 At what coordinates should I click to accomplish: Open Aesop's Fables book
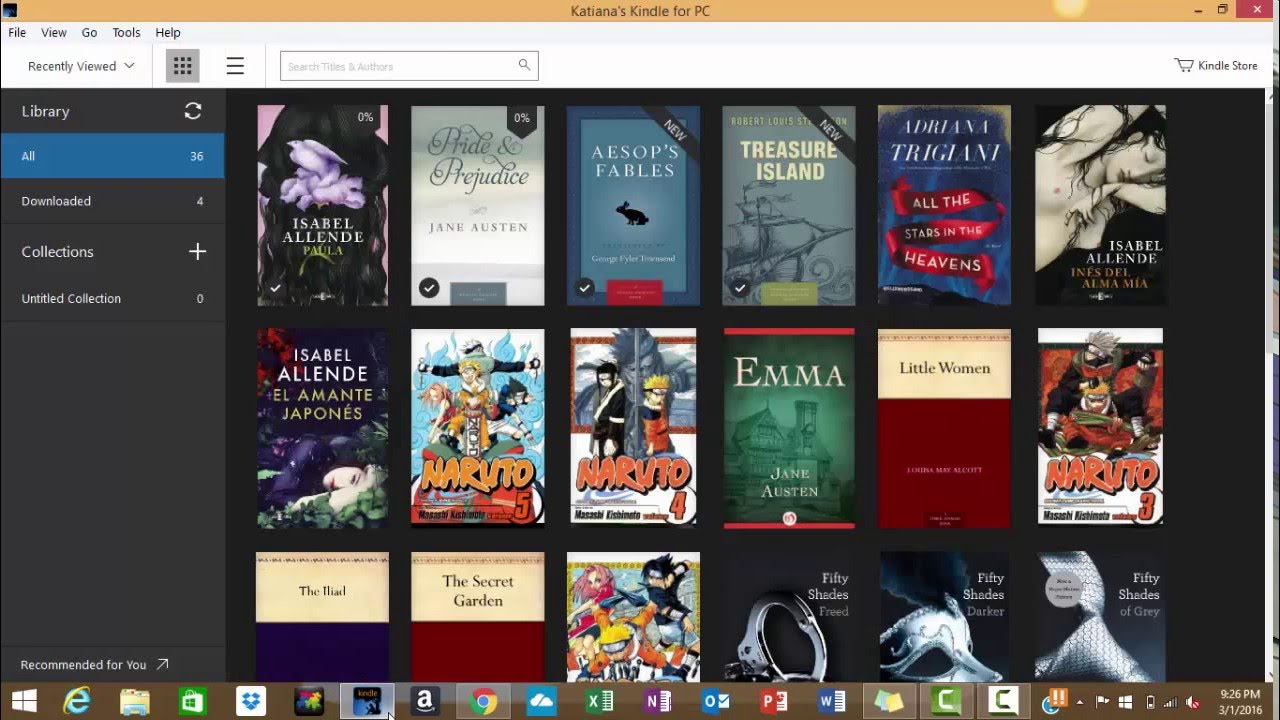pos(633,205)
